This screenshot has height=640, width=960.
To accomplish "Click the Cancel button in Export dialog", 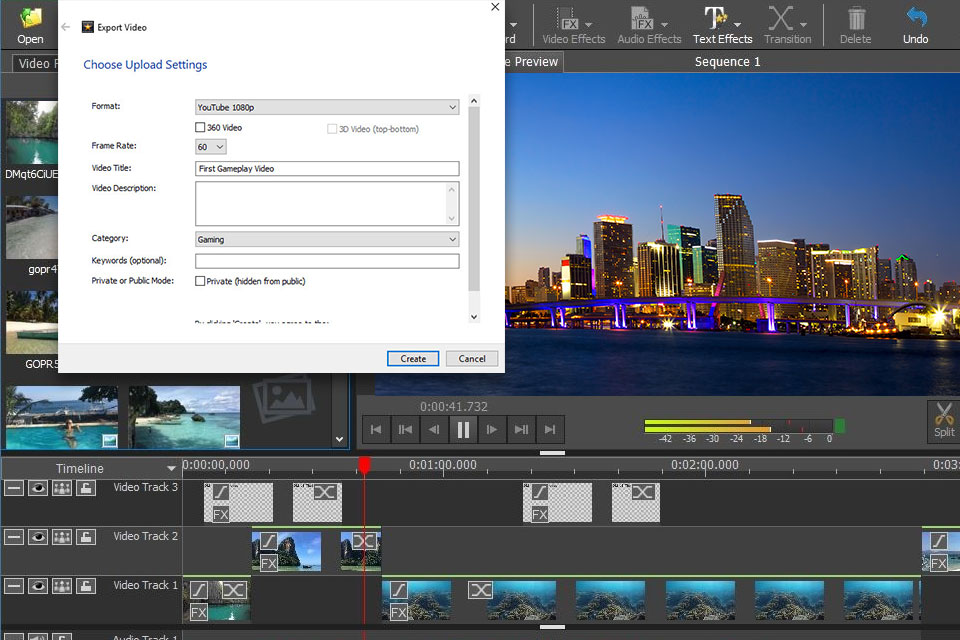I will [472, 358].
